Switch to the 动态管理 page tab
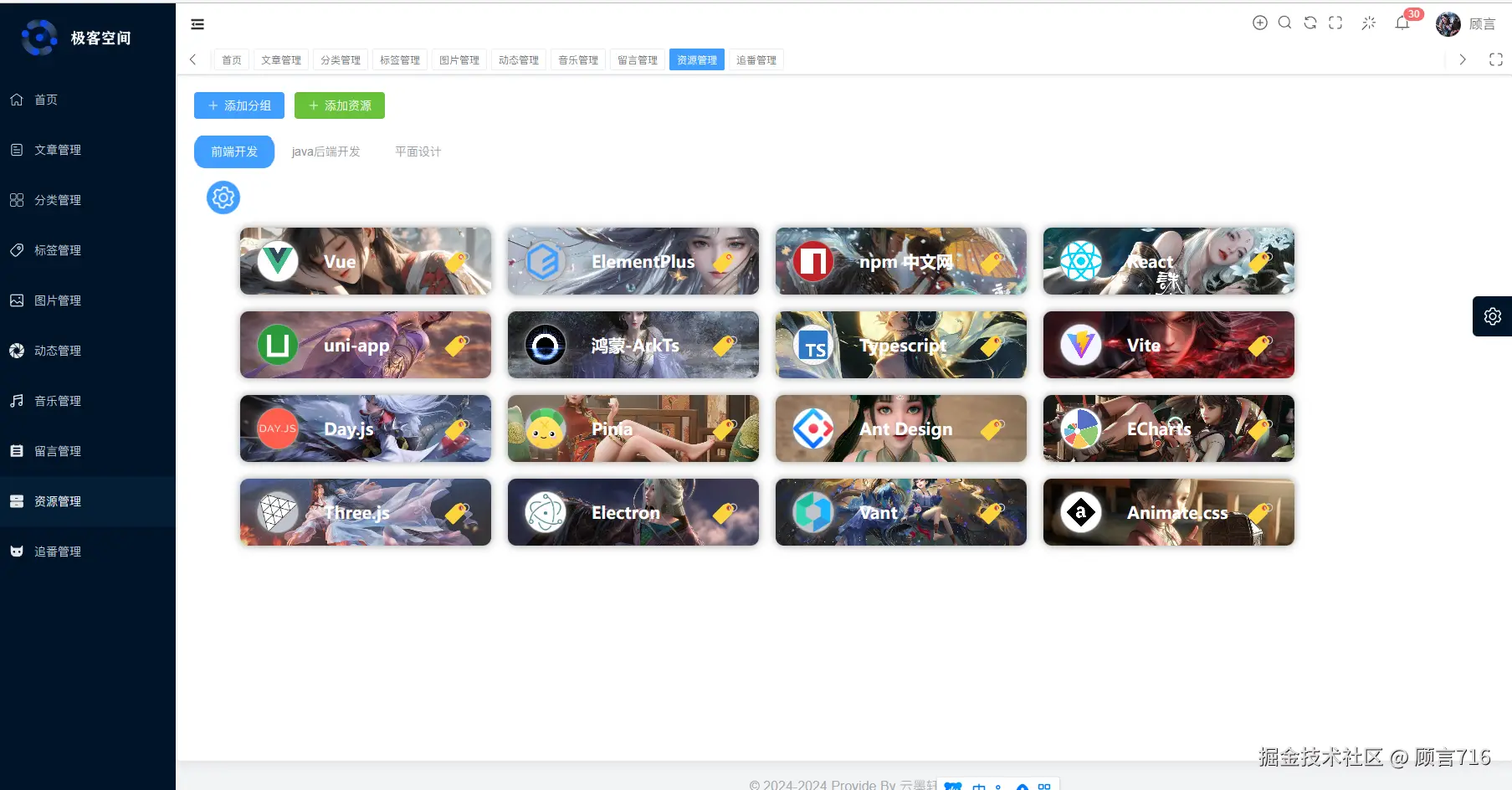Image resolution: width=1512 pixels, height=790 pixels. (519, 60)
